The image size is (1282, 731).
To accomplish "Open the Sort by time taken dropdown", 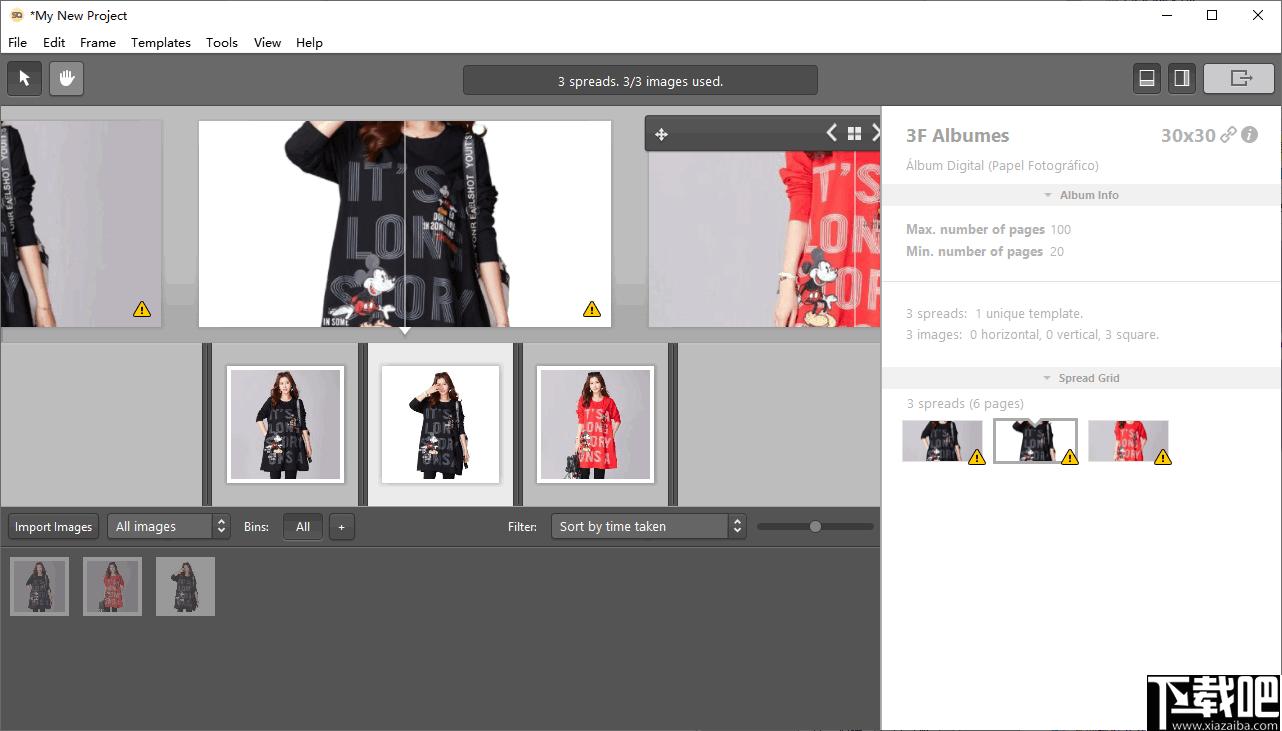I will point(649,527).
